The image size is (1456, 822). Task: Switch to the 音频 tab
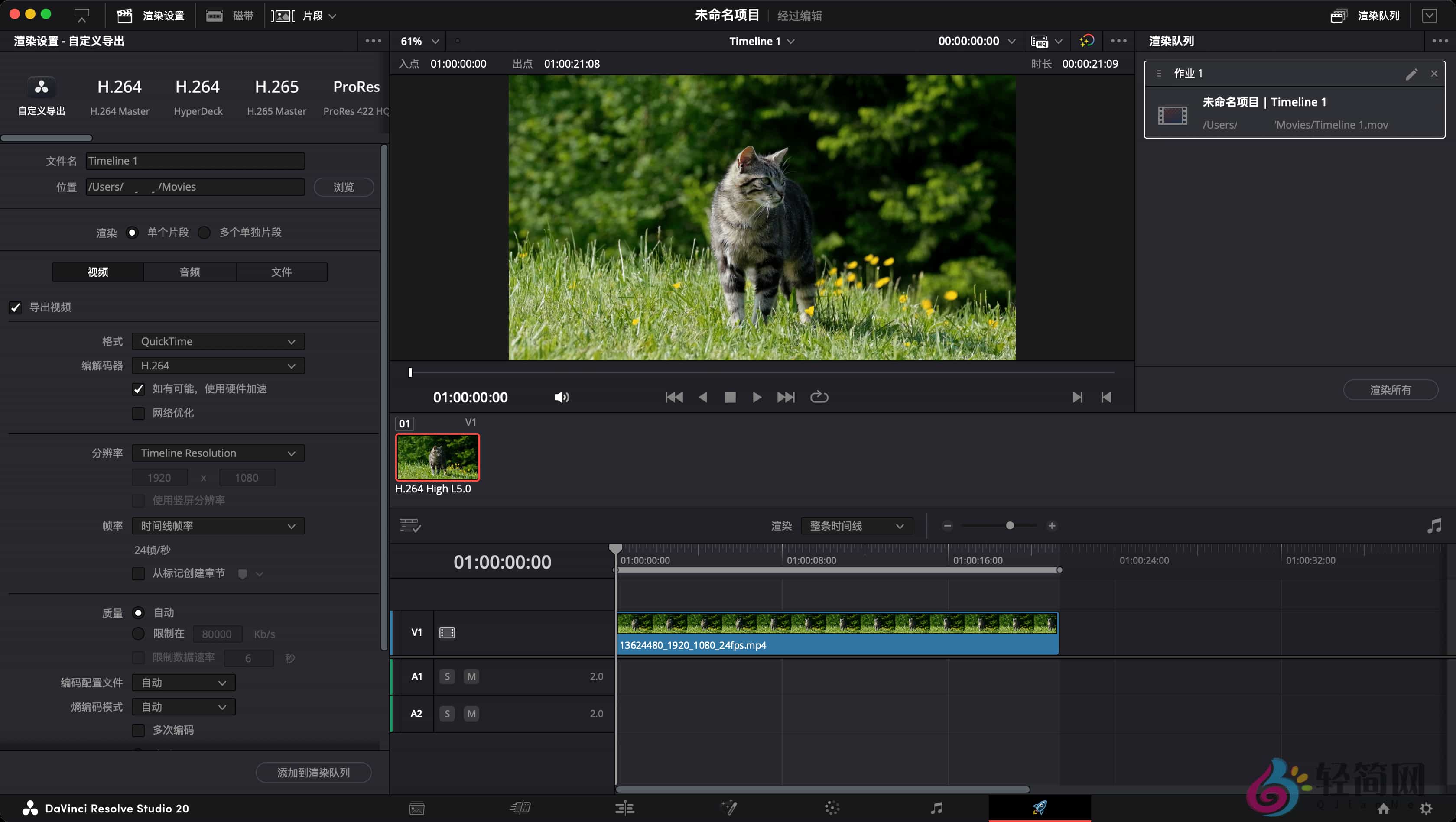tap(189, 272)
